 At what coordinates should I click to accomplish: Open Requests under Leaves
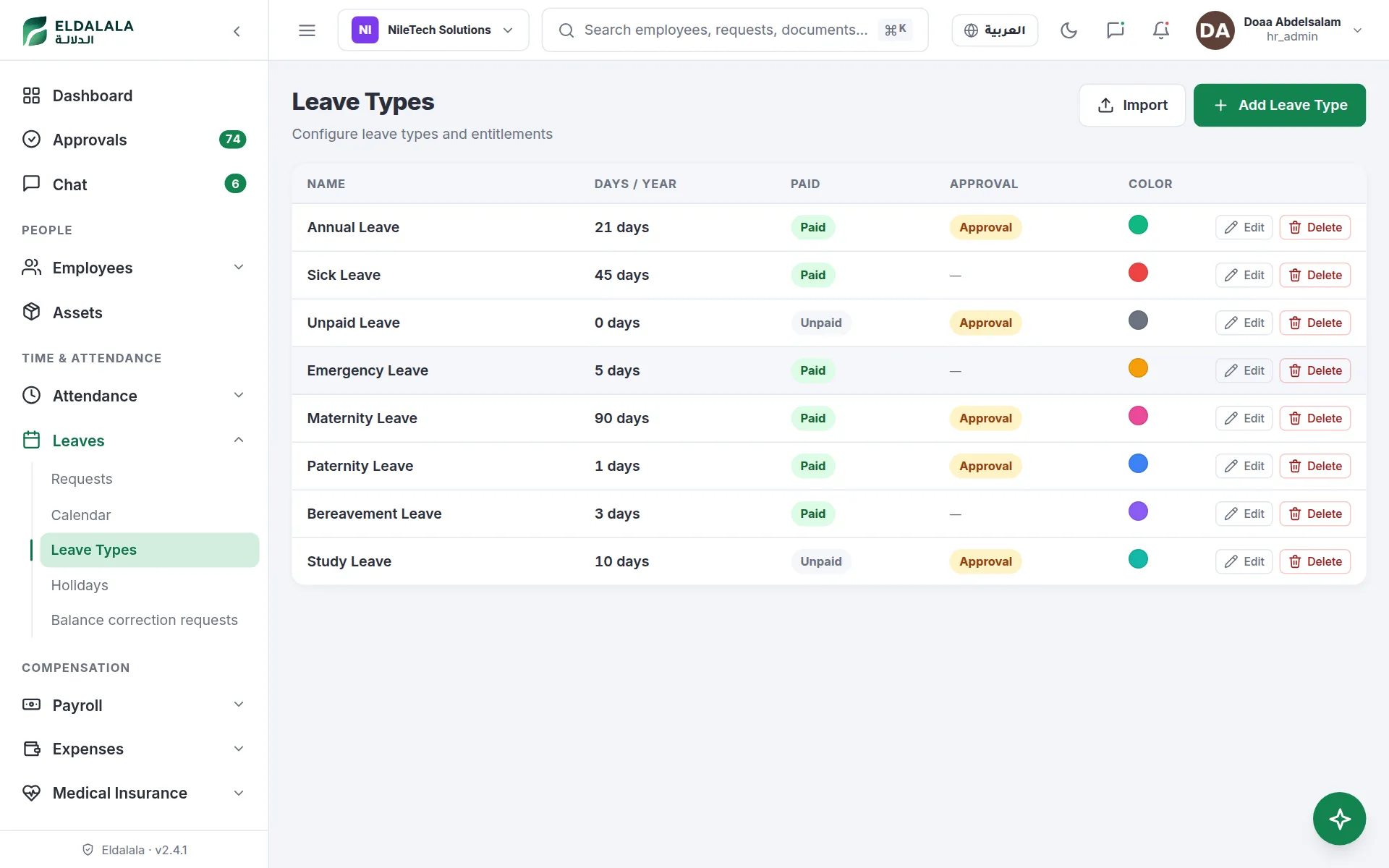pos(149,479)
